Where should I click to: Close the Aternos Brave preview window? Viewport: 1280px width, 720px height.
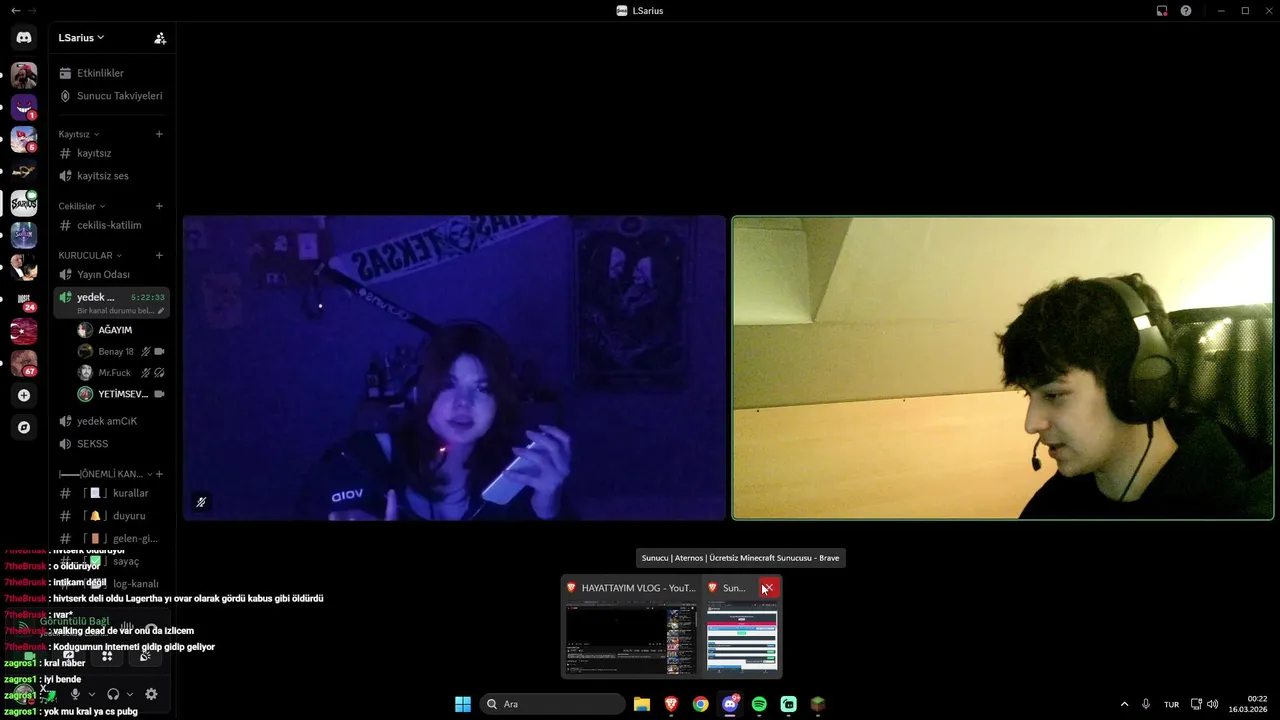(x=768, y=588)
